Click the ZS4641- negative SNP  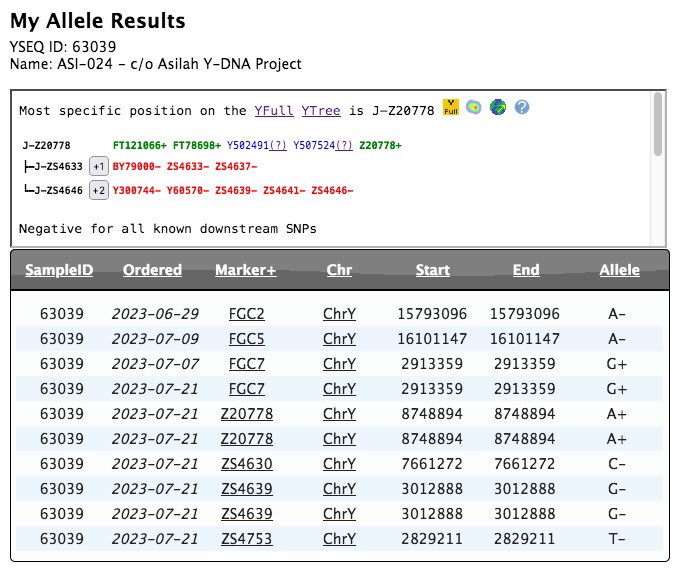click(x=284, y=190)
